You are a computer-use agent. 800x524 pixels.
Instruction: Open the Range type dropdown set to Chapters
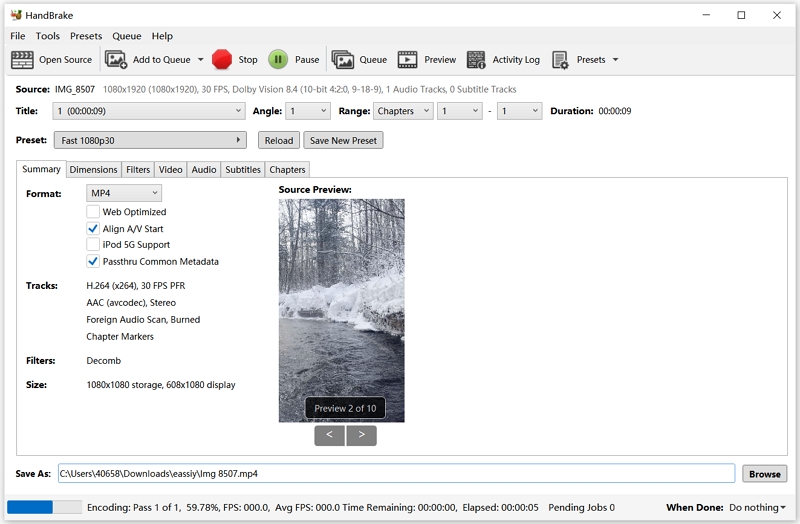[x=403, y=111]
